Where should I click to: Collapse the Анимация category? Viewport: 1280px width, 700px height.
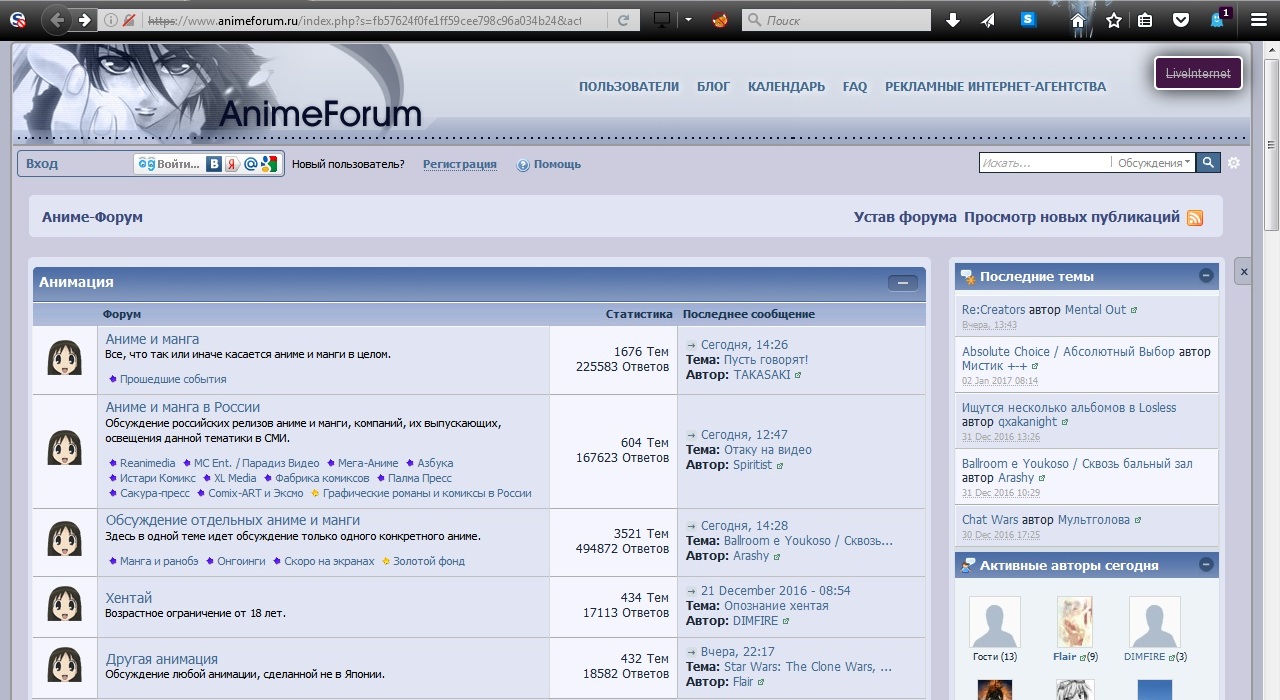click(x=902, y=283)
